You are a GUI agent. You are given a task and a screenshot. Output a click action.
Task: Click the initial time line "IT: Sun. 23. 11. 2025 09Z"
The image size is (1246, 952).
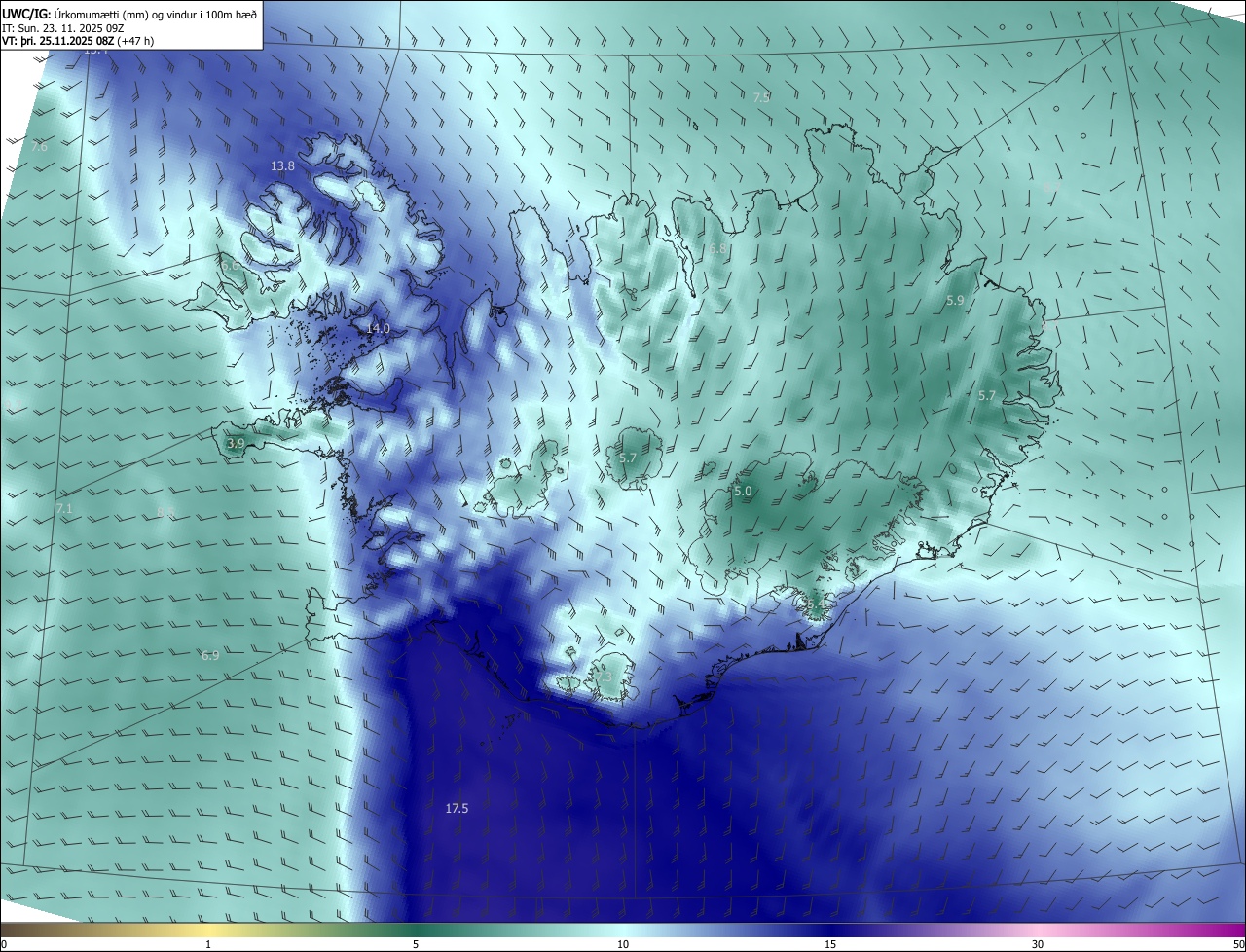pyautogui.click(x=62, y=28)
